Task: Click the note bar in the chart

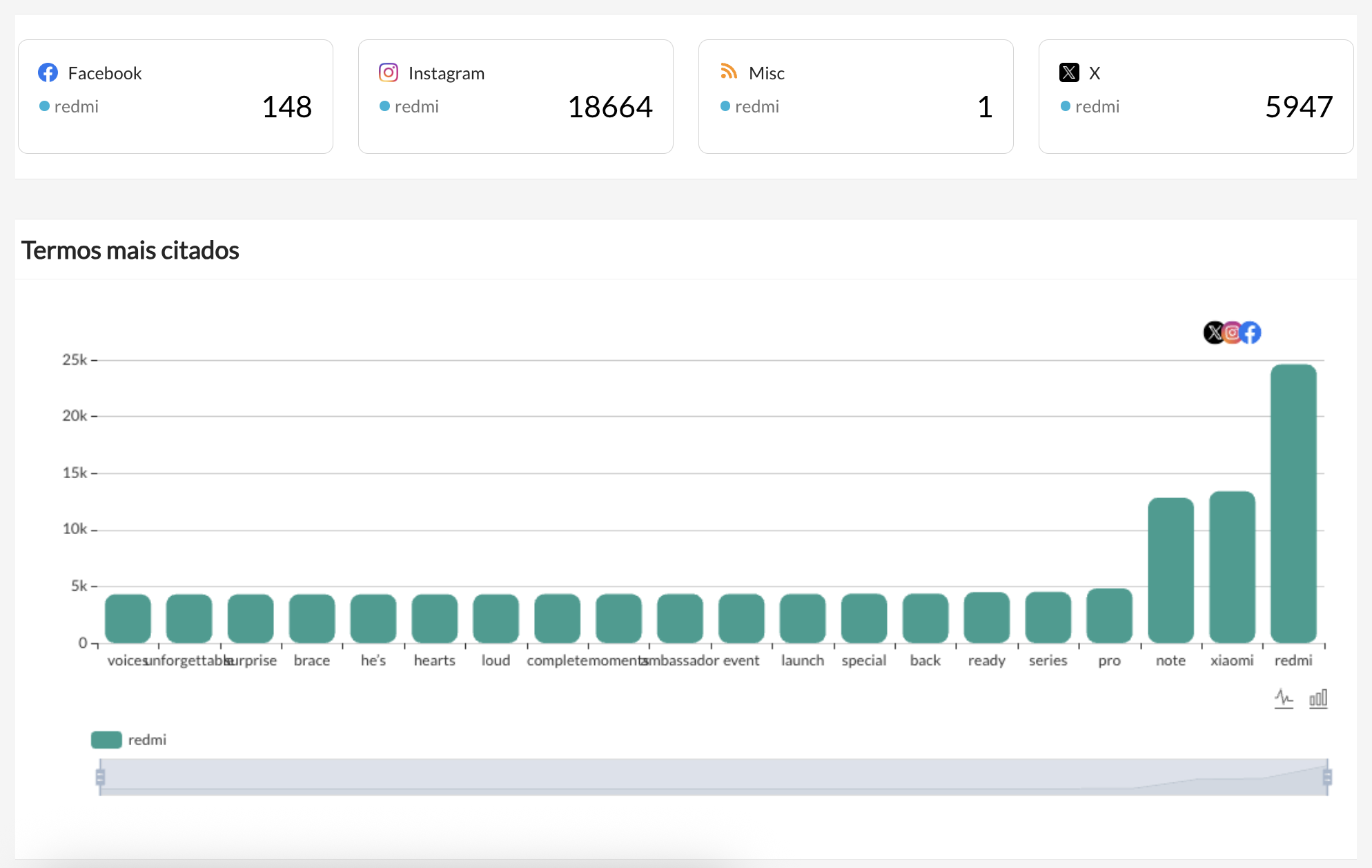Action: click(1170, 571)
